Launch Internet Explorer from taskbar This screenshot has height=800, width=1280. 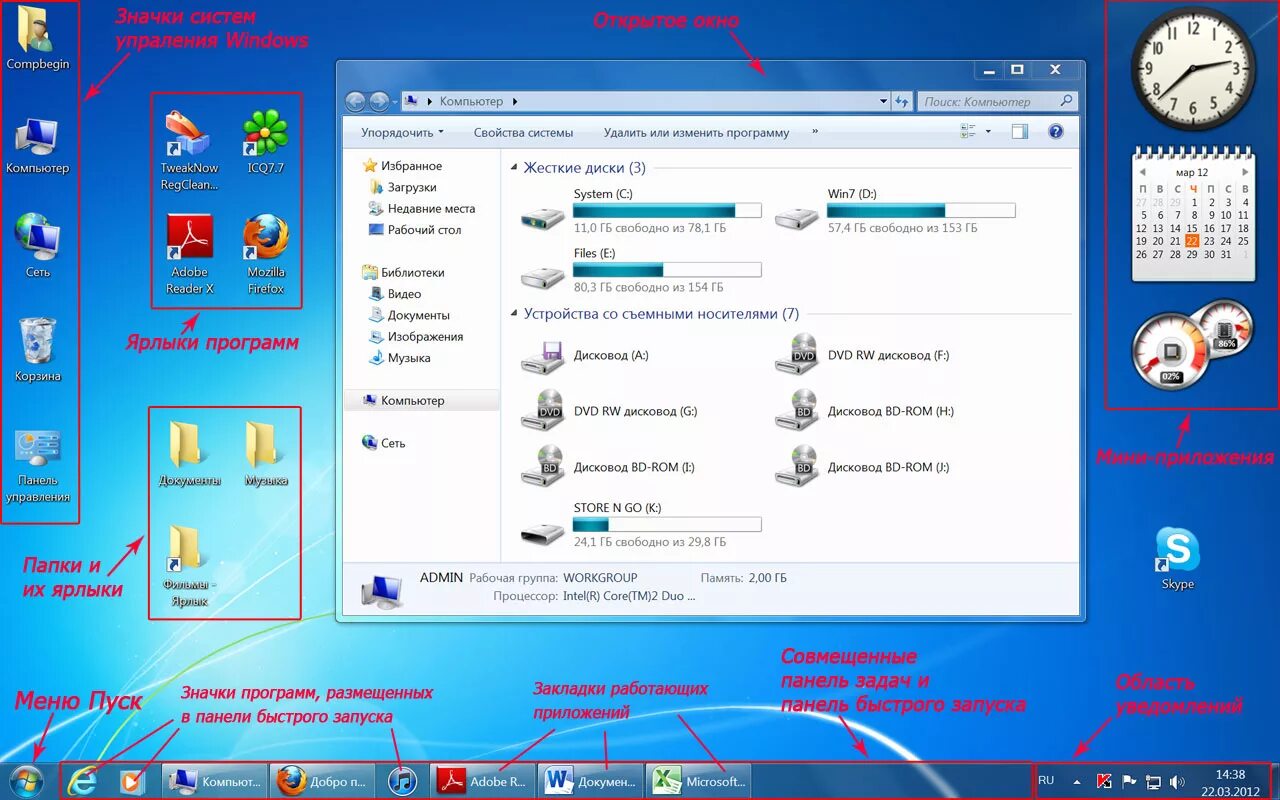pyautogui.click(x=82, y=781)
